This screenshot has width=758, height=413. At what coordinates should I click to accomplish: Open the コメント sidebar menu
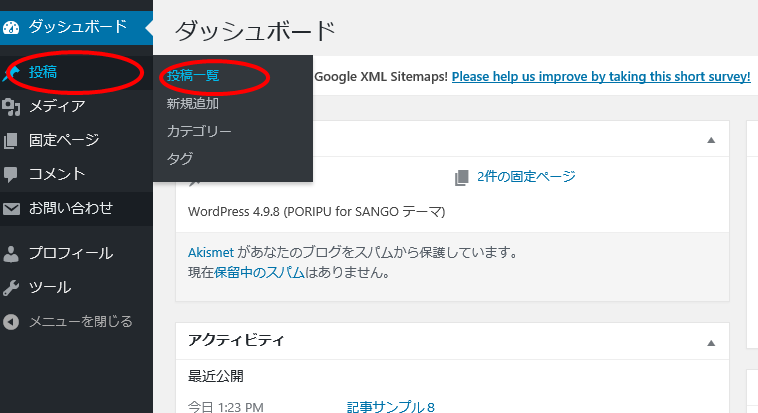coord(76,175)
